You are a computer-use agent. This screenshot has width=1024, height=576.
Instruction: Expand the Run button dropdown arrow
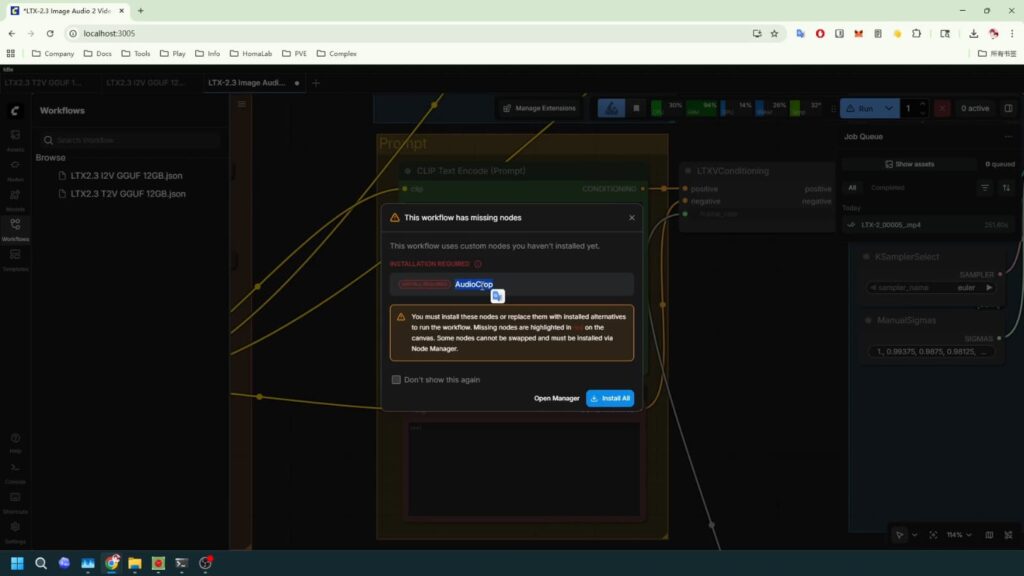point(890,108)
